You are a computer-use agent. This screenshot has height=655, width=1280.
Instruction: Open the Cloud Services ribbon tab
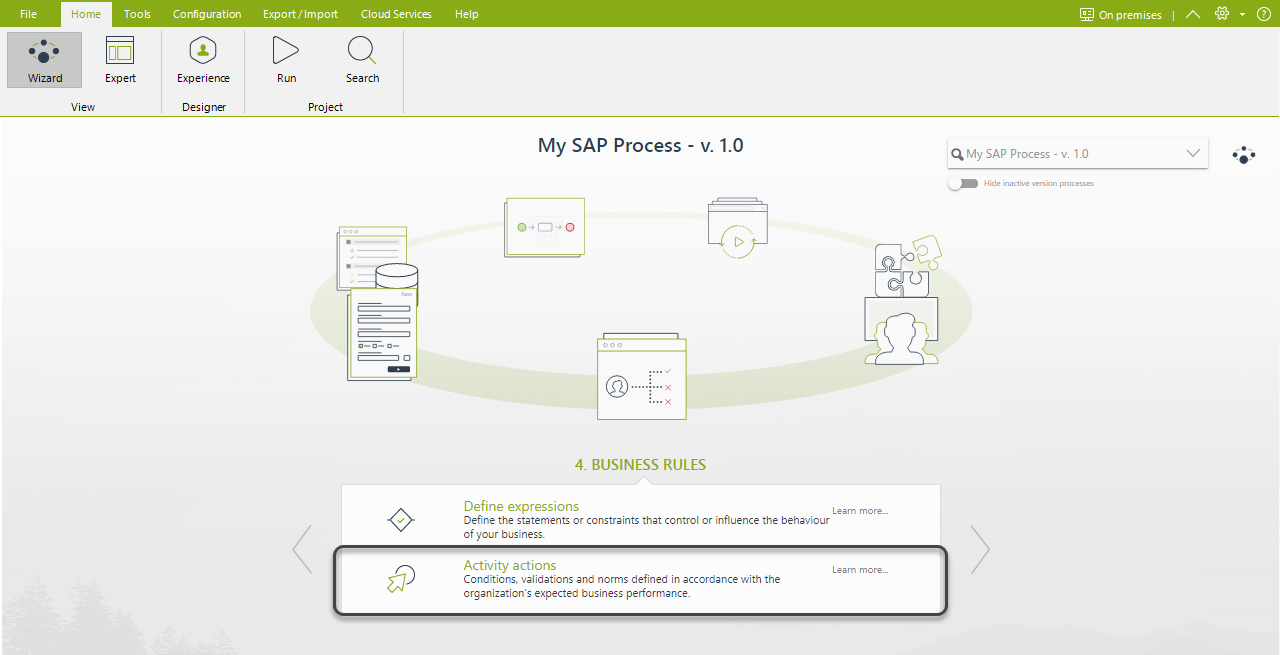tap(396, 14)
